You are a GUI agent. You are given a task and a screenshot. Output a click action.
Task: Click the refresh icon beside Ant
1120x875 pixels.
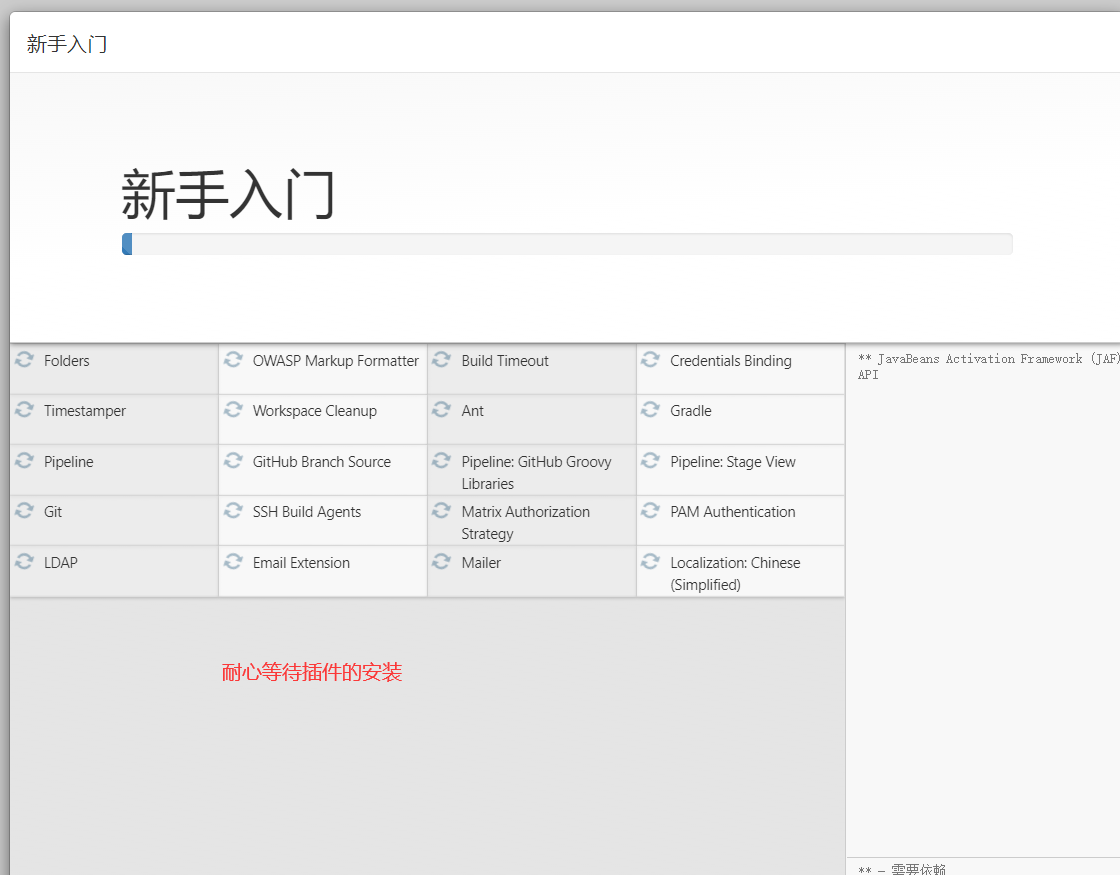[x=441, y=409]
